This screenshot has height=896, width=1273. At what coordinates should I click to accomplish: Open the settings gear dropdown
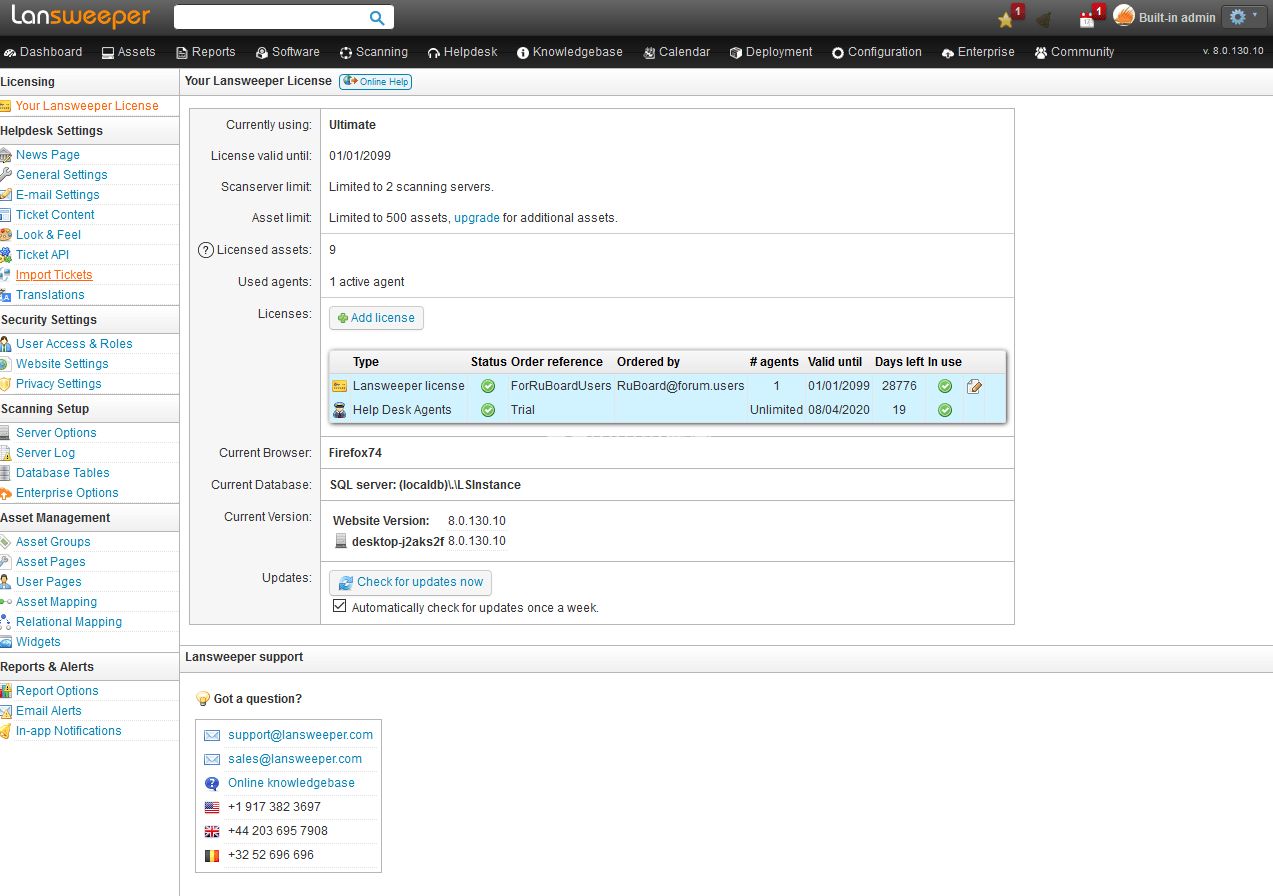(x=1244, y=17)
